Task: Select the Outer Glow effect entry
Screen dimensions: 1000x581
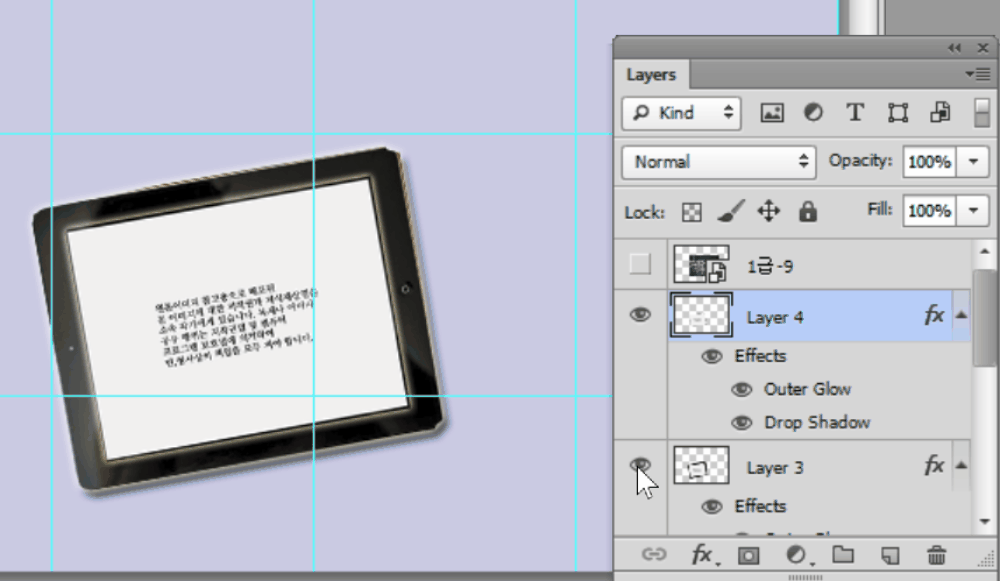Action: [807, 389]
